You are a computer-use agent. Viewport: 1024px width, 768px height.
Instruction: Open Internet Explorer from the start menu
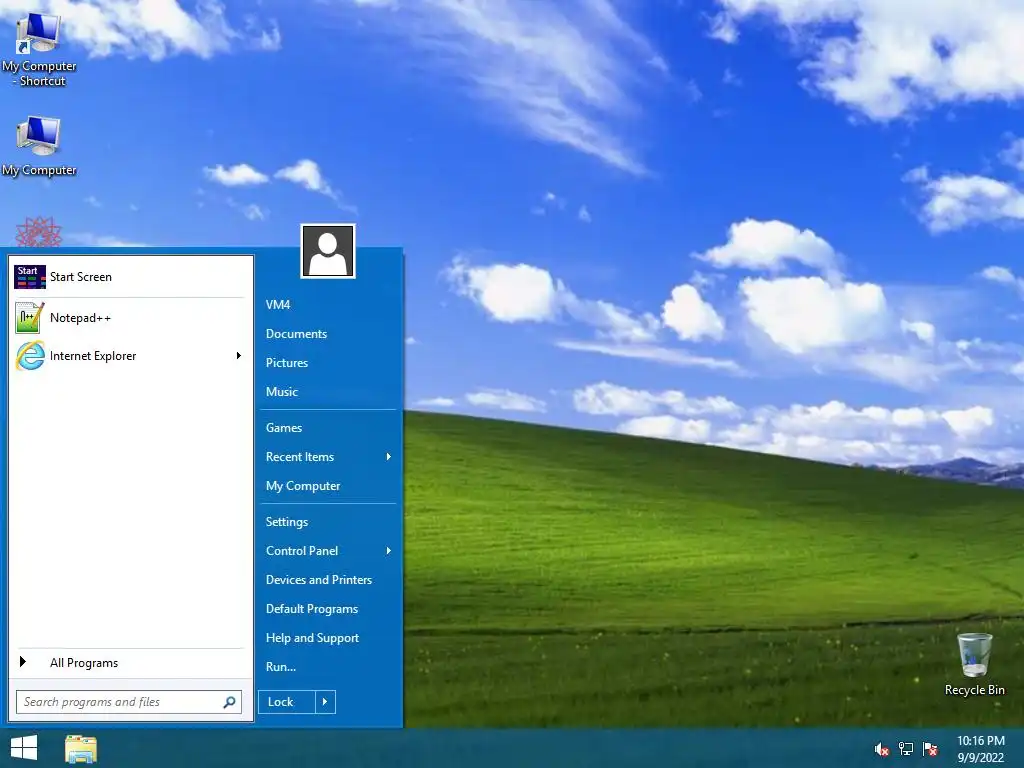(x=131, y=356)
